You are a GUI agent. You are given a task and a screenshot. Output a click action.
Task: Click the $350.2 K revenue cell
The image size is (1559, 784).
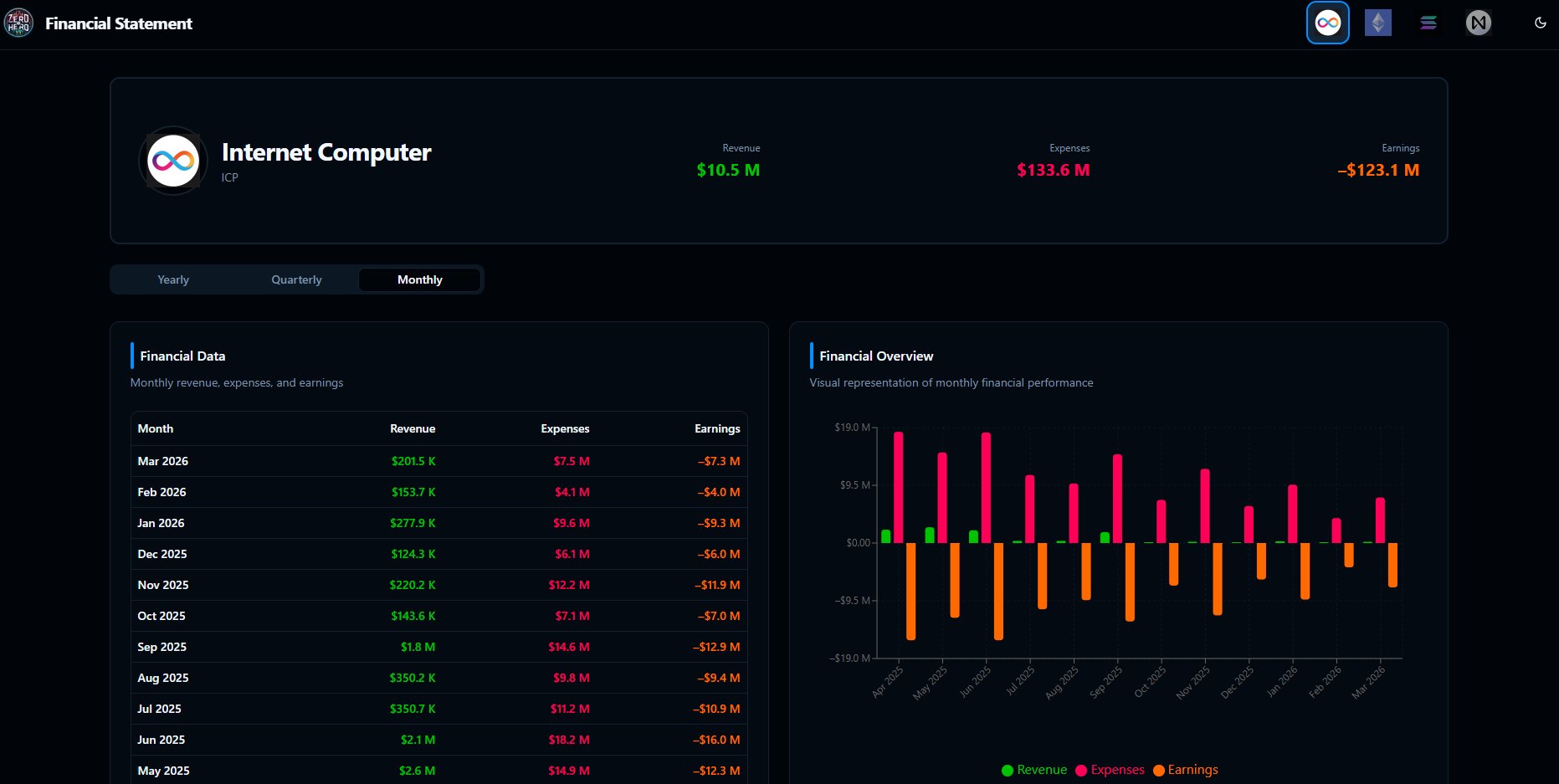pos(413,678)
